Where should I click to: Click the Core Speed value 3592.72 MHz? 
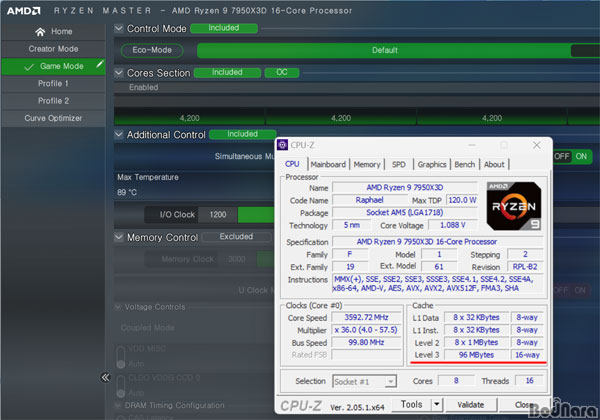(366, 317)
